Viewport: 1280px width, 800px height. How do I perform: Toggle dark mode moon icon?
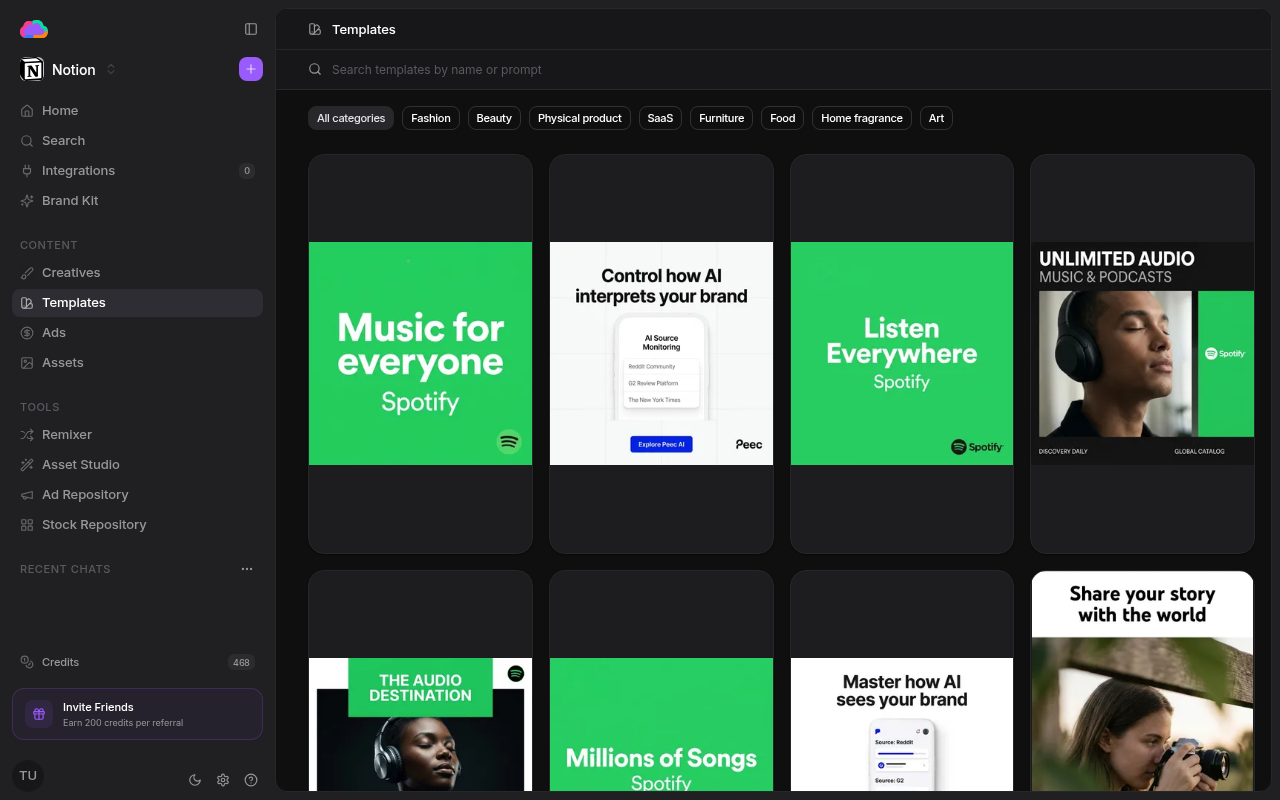[195, 780]
